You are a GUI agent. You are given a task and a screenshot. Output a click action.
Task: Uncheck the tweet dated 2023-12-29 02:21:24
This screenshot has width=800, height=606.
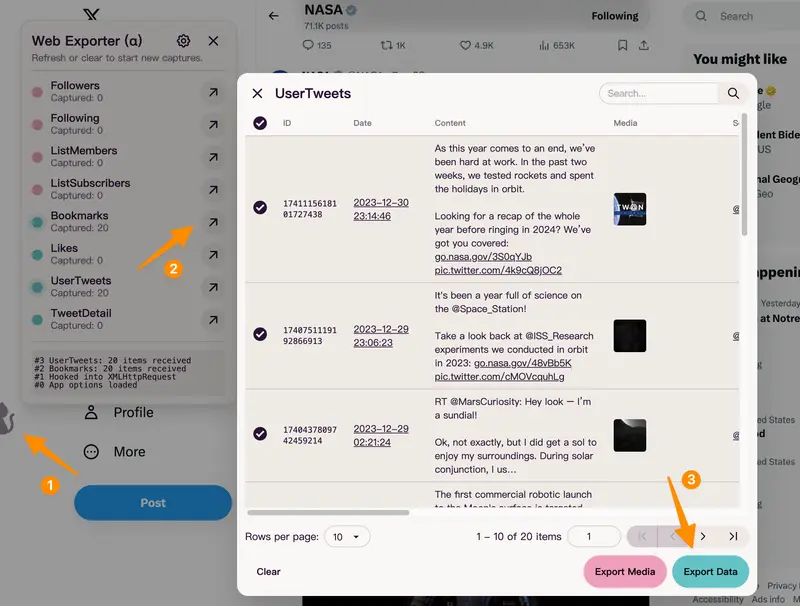(x=260, y=434)
